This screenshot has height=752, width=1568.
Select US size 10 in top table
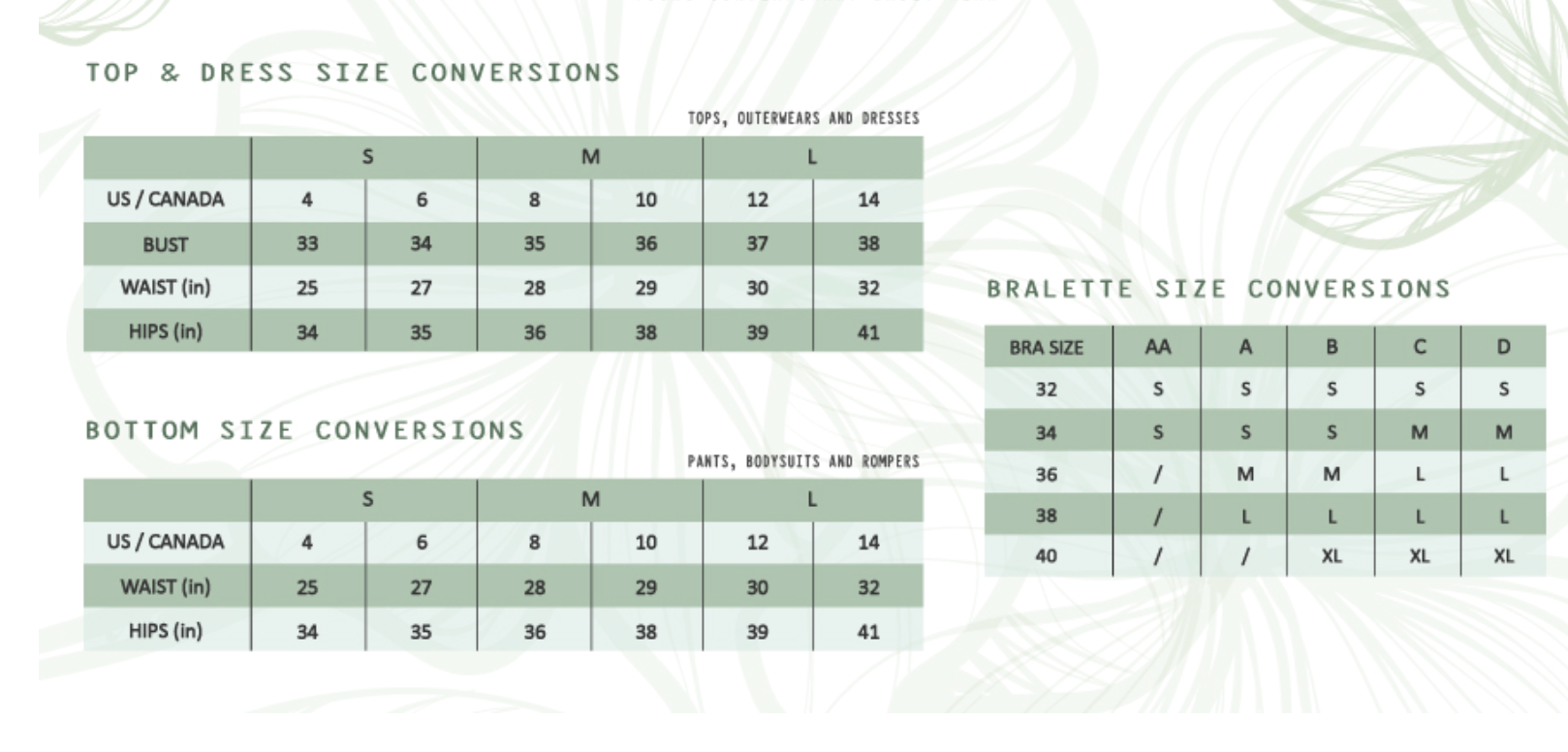(x=645, y=200)
